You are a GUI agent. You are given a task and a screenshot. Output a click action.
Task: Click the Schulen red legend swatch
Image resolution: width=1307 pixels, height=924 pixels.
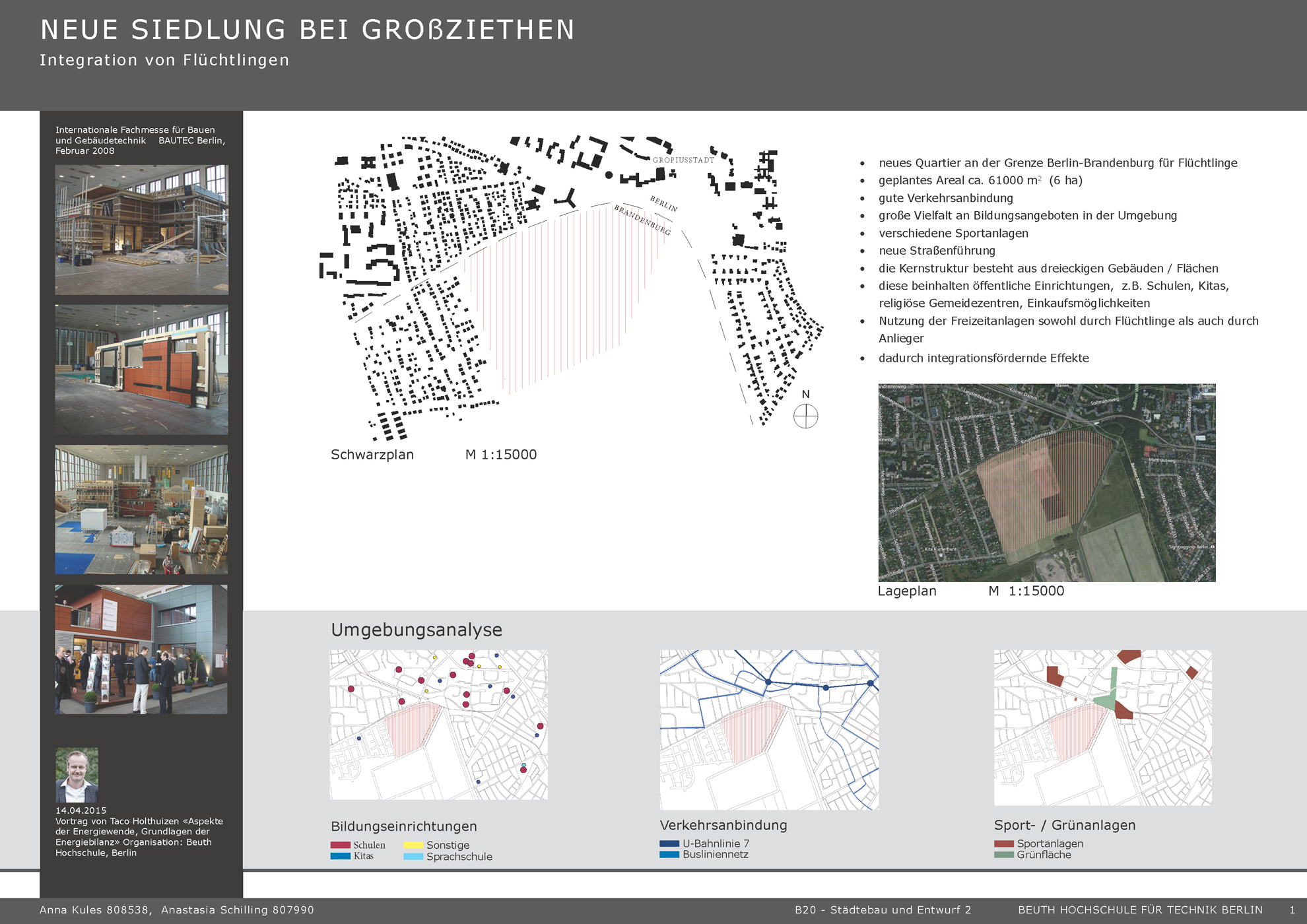point(340,845)
